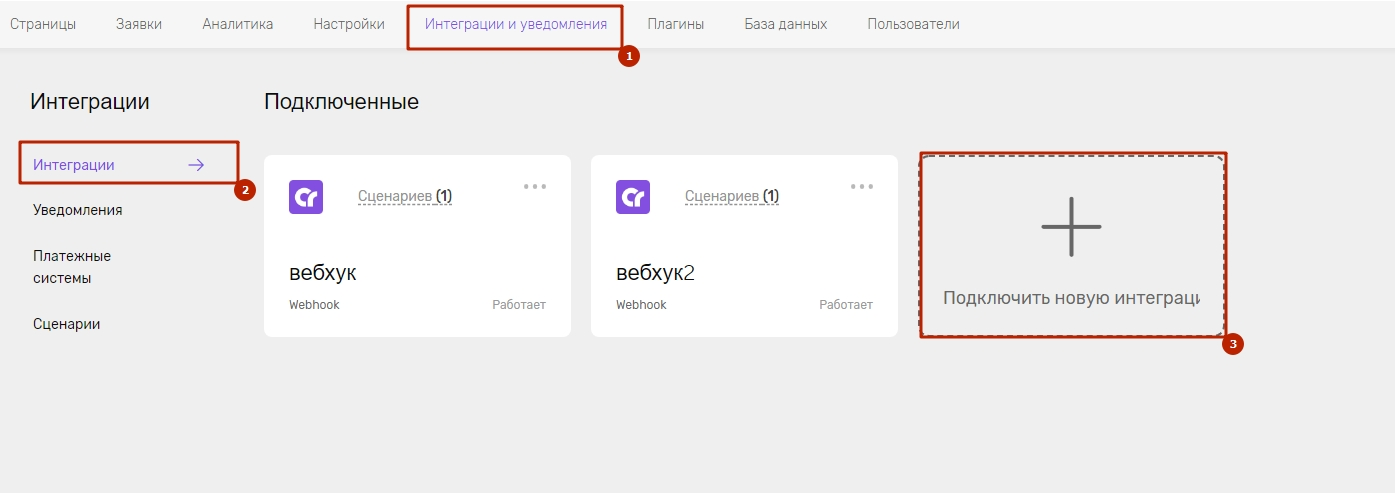Open Платежные системы in the sidebar
This screenshot has height=493, width=1395.
[x=72, y=267]
